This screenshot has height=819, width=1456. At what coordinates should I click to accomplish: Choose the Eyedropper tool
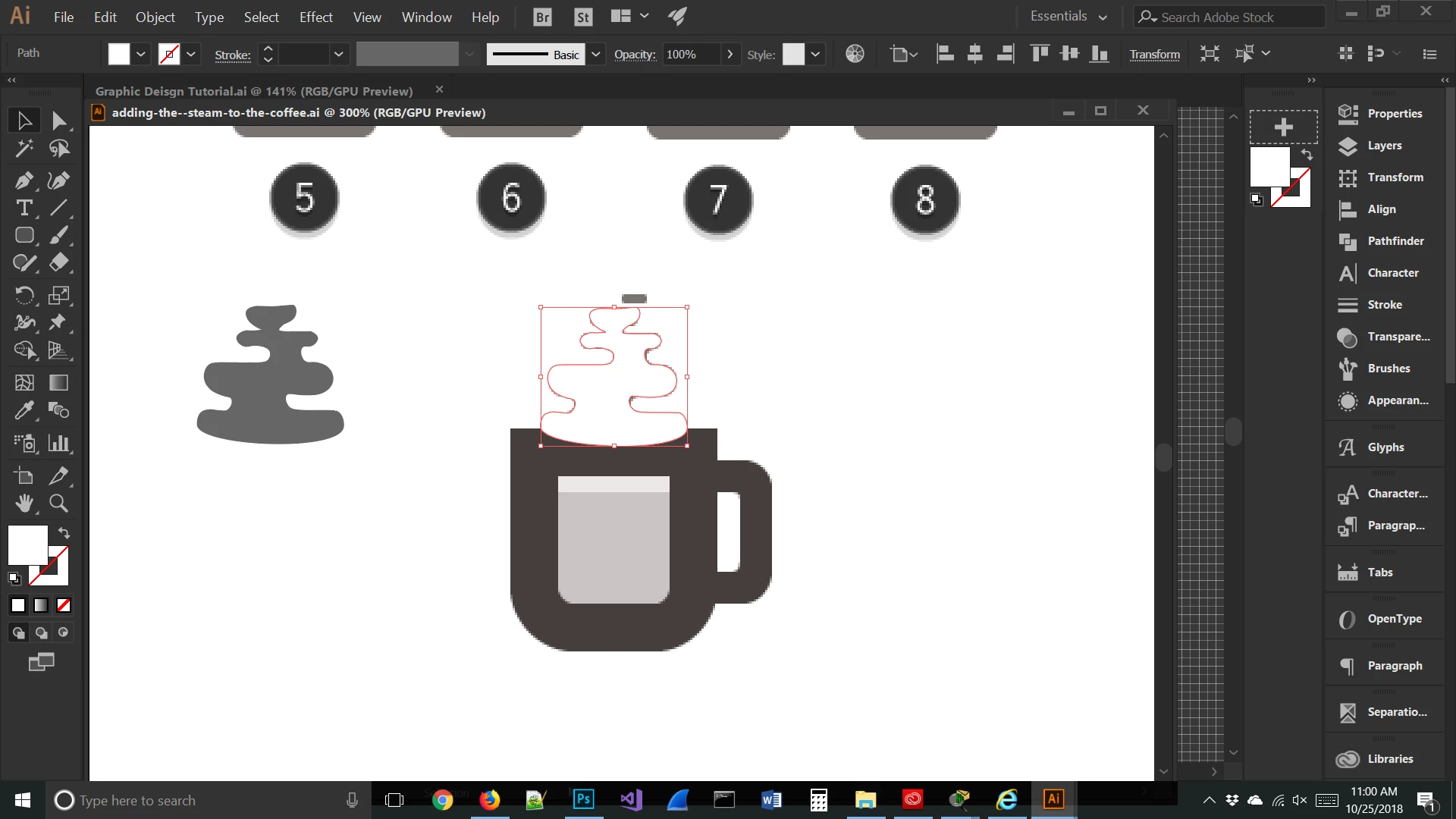coord(24,410)
